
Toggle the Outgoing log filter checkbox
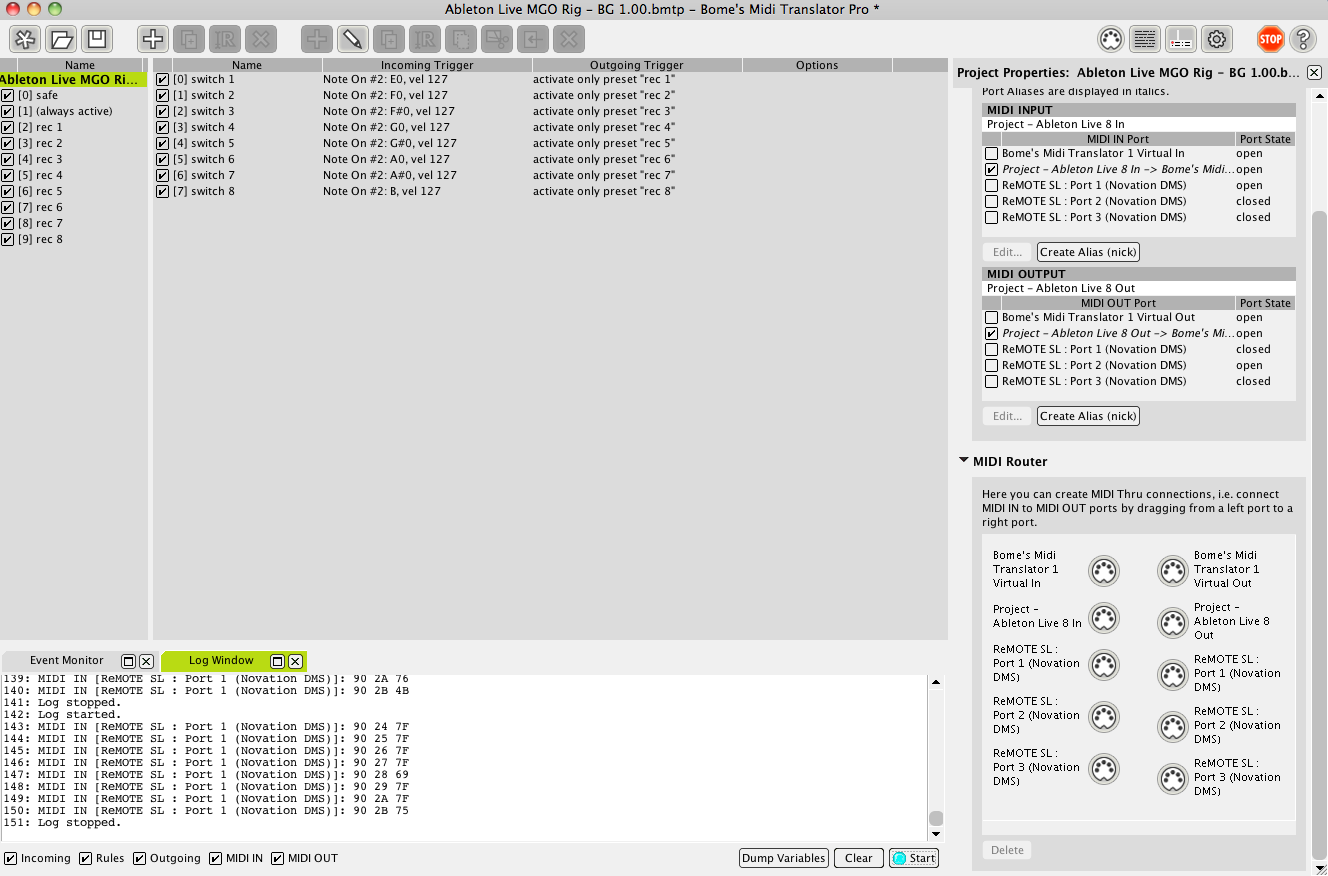point(140,858)
